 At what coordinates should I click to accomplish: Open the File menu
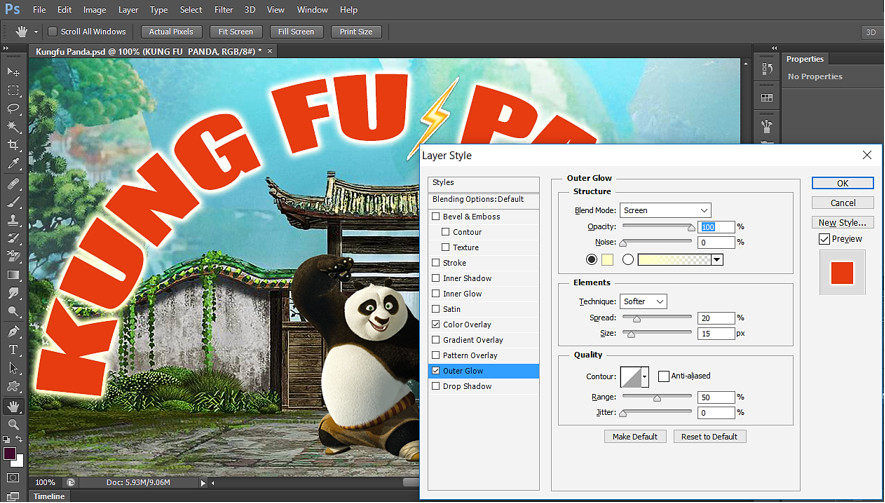pyautogui.click(x=39, y=10)
